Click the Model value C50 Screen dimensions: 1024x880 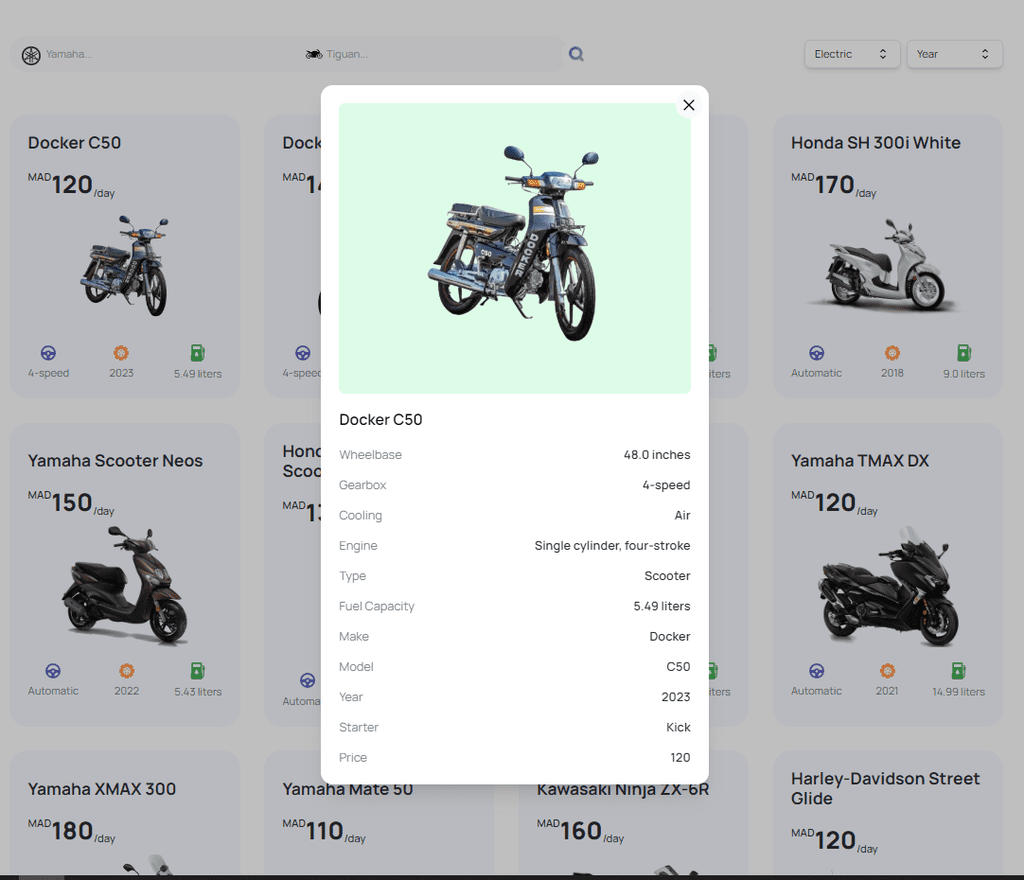678,667
